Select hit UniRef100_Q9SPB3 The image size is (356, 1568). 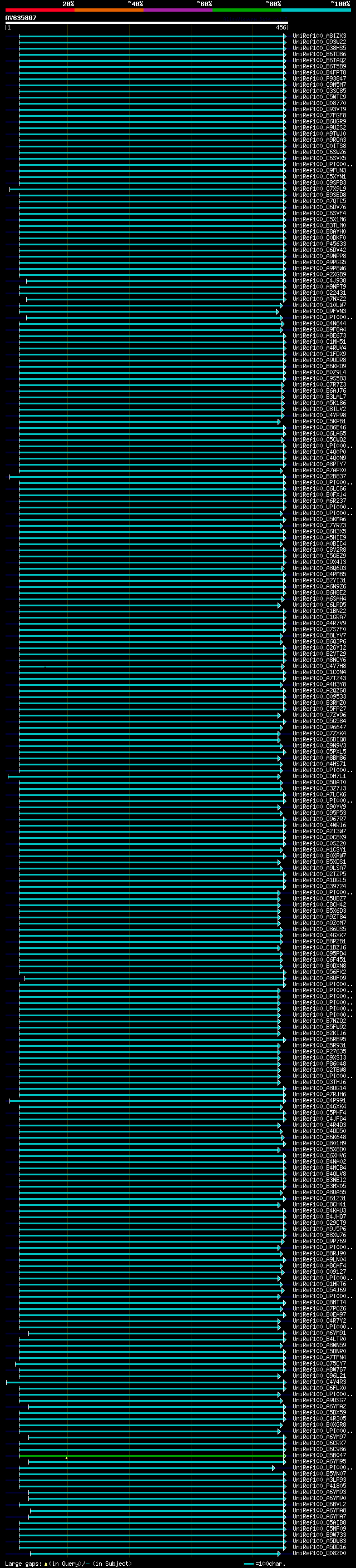(319, 182)
